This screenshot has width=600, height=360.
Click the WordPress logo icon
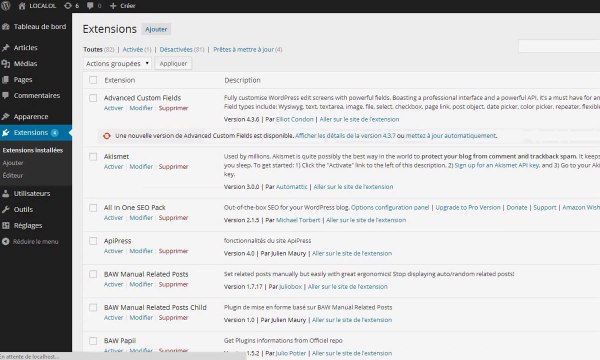click(x=5, y=6)
